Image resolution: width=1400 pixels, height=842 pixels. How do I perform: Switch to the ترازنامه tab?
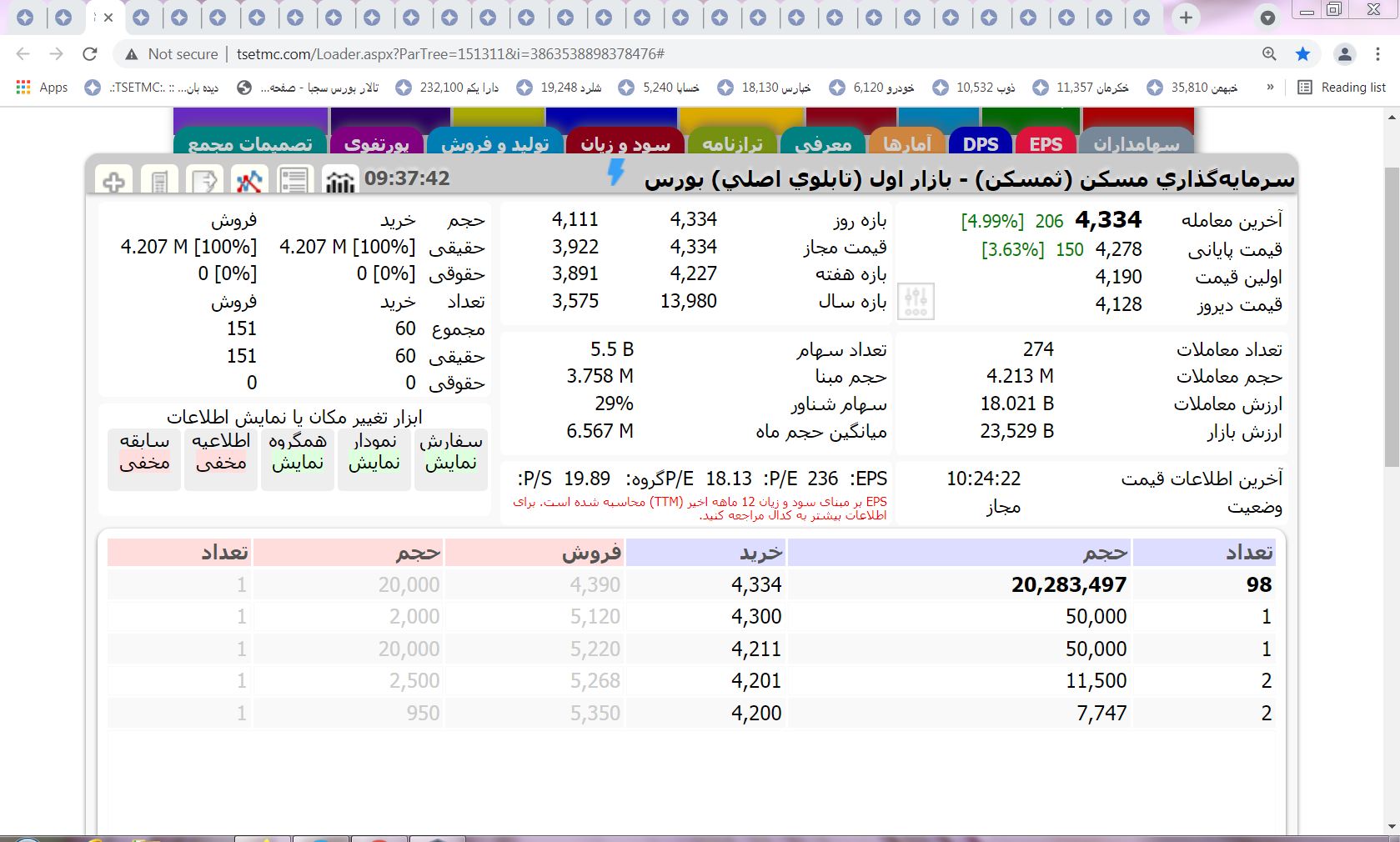tap(733, 143)
